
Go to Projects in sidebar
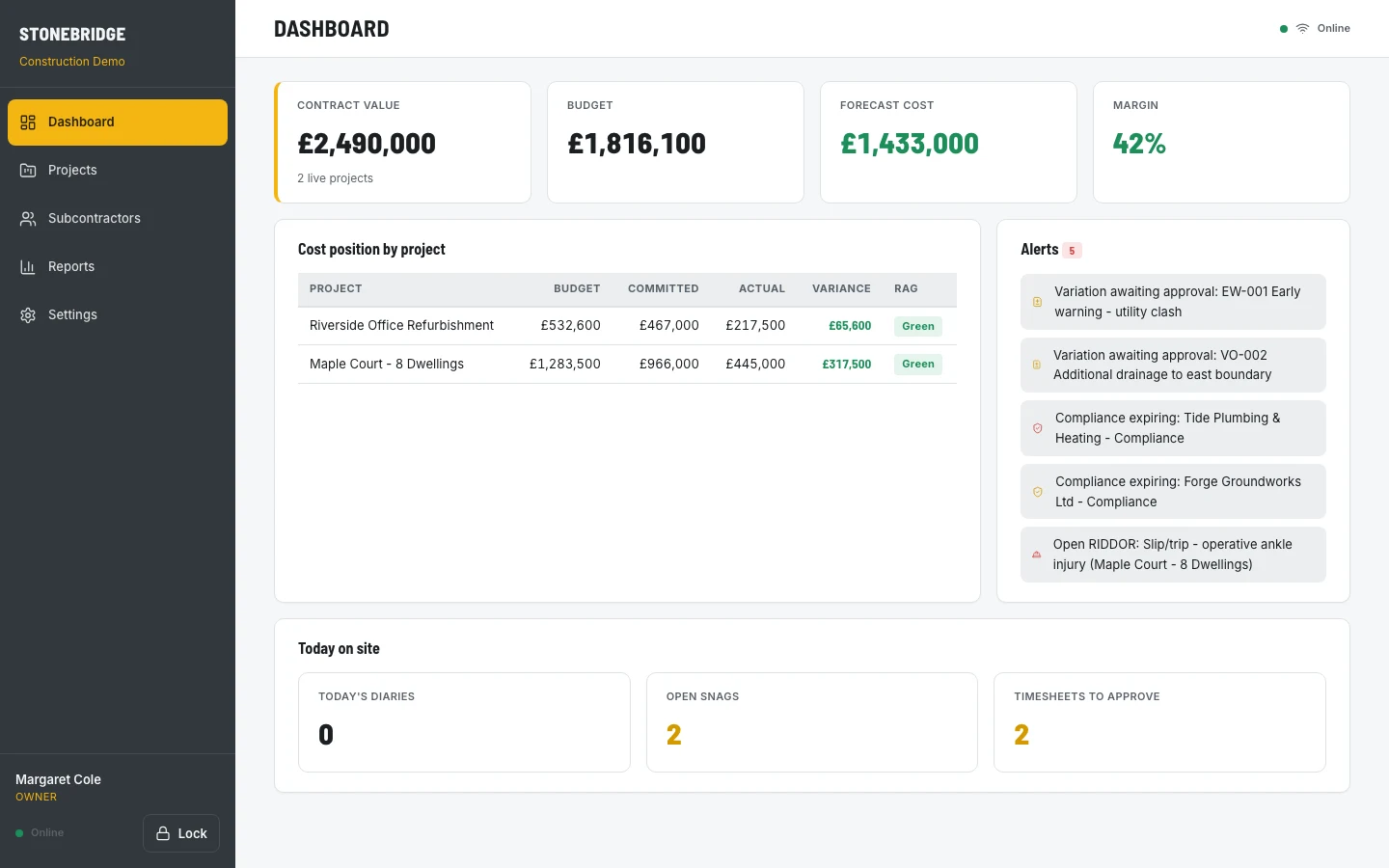point(118,171)
